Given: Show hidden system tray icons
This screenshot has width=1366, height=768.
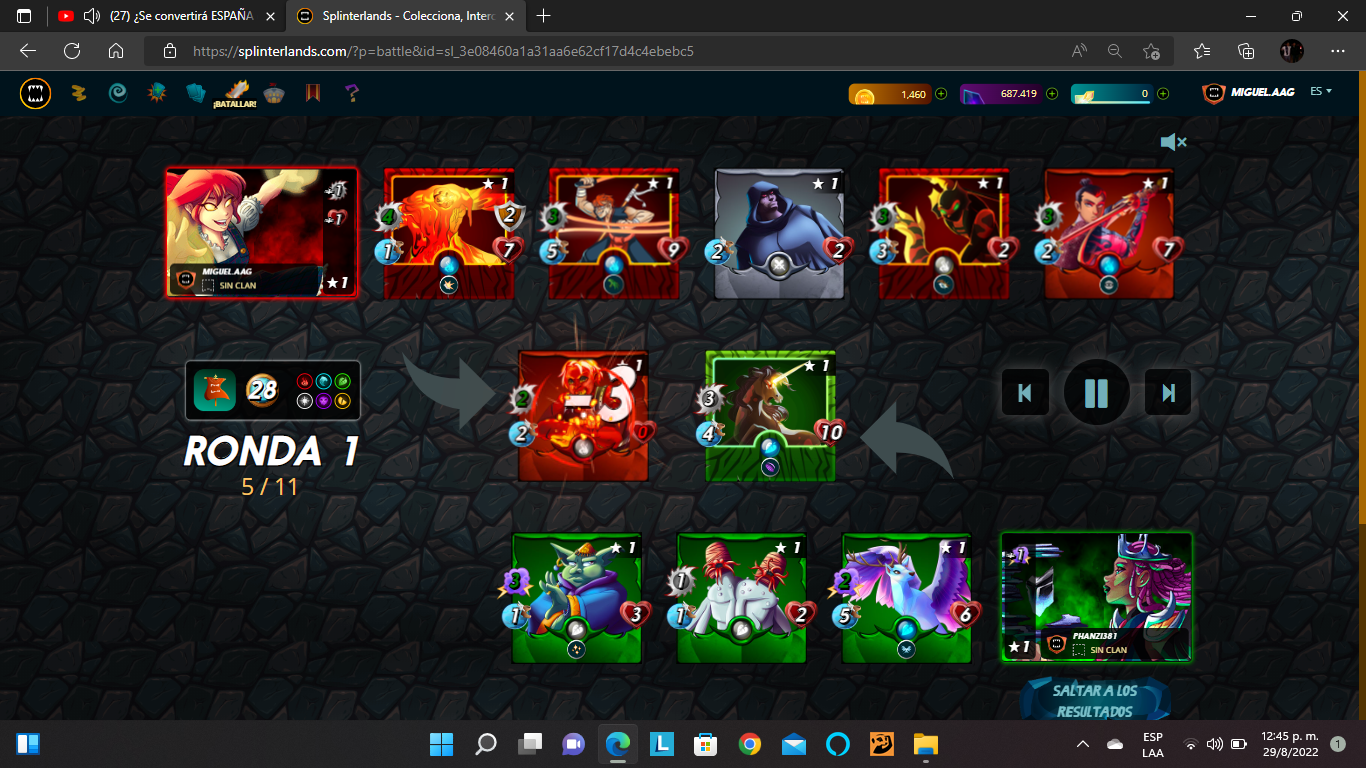Looking at the screenshot, I should tap(1083, 744).
